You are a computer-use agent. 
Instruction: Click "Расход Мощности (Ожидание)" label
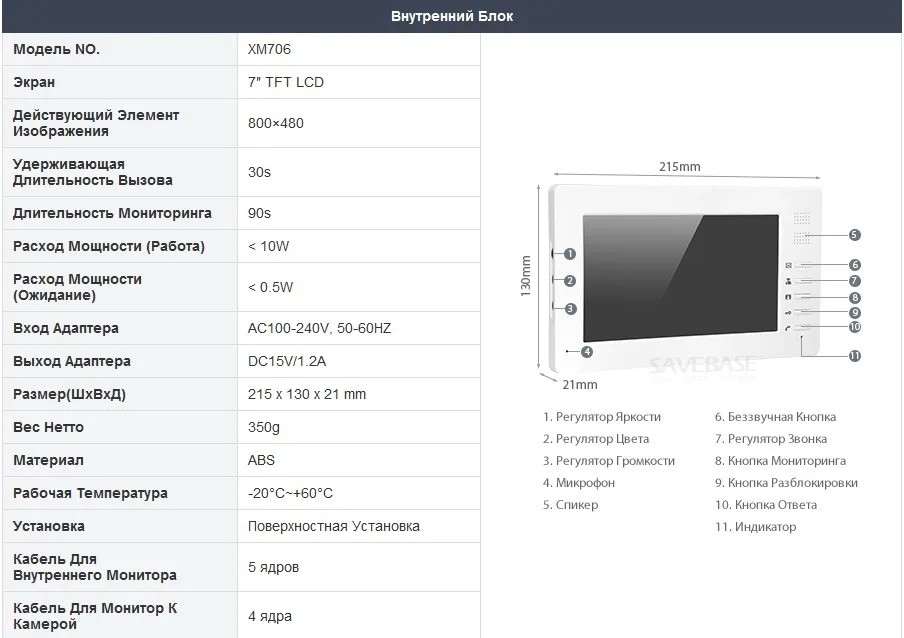77,287
